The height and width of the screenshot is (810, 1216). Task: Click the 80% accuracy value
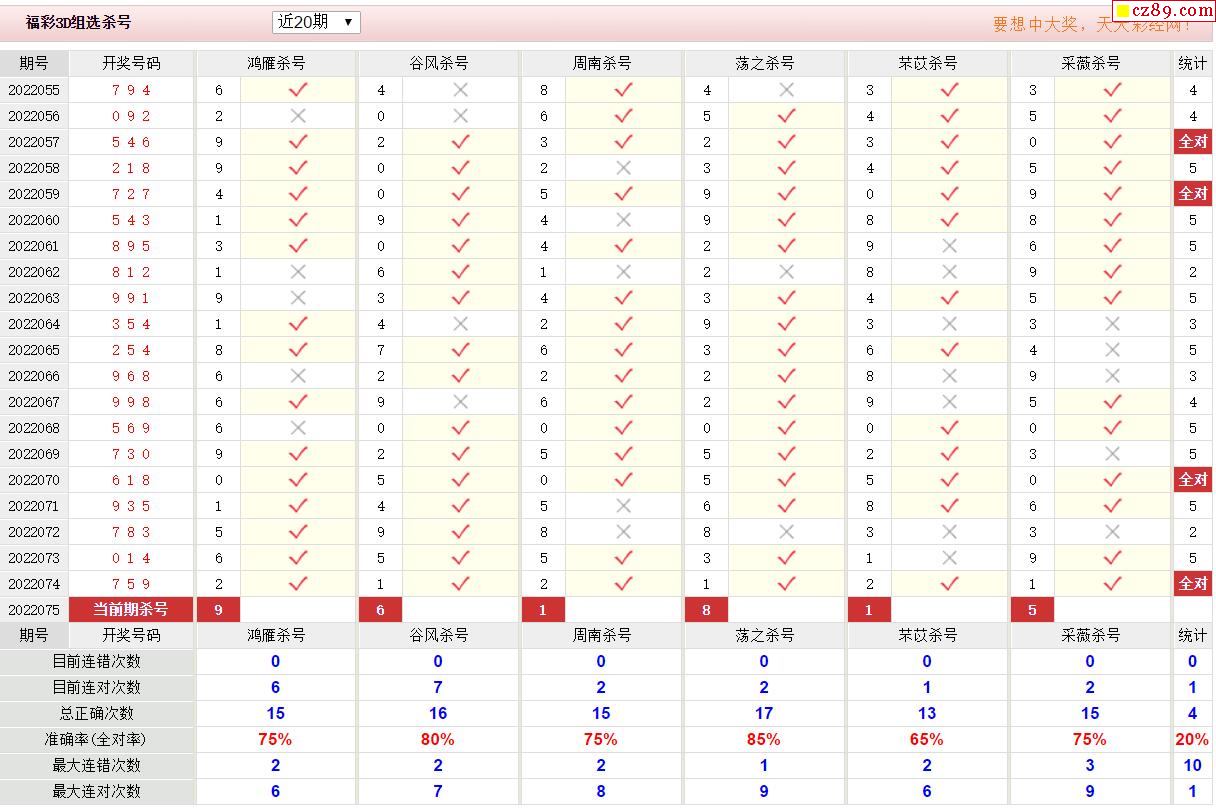pos(438,740)
